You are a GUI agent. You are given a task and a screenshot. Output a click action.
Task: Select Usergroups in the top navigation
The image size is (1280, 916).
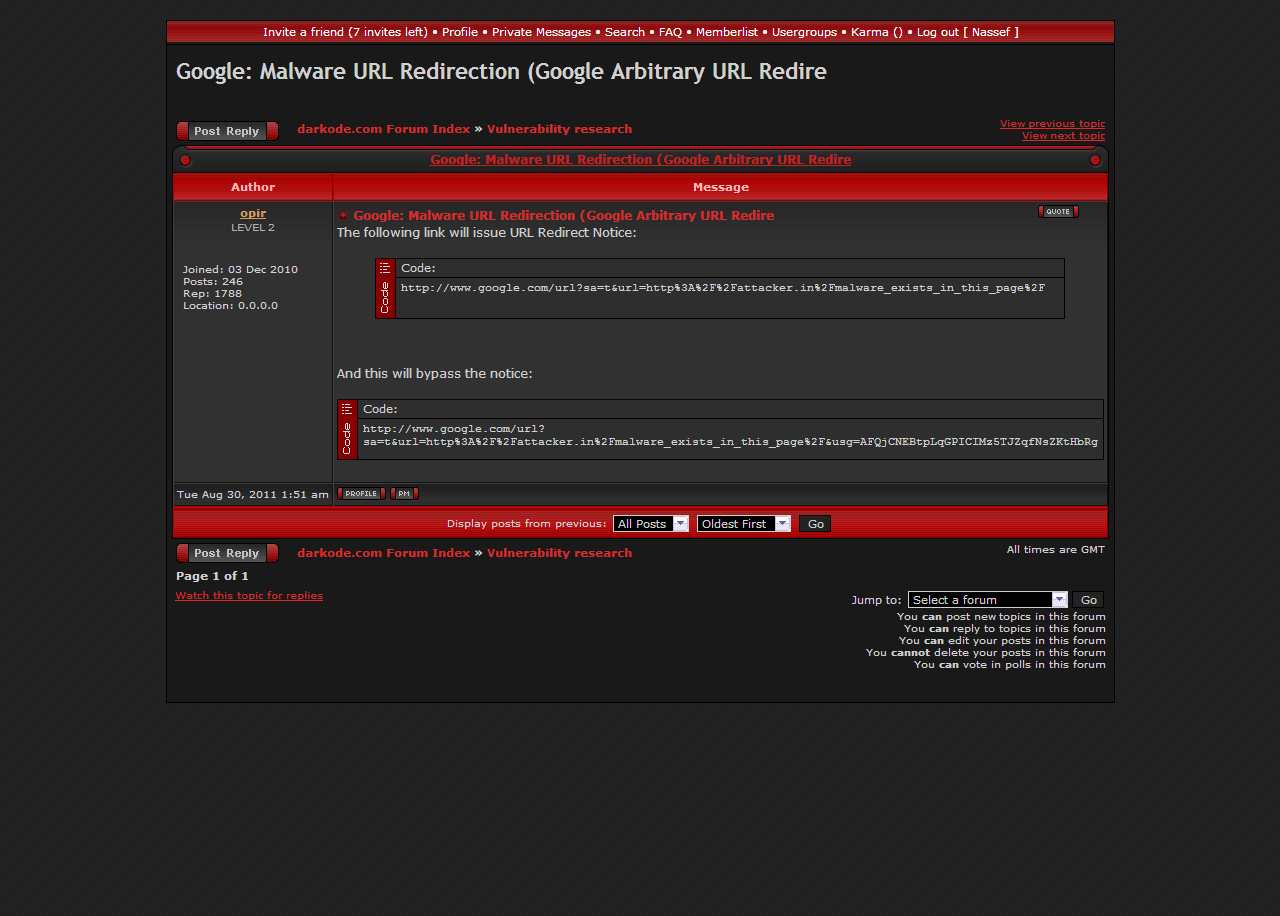(x=804, y=32)
